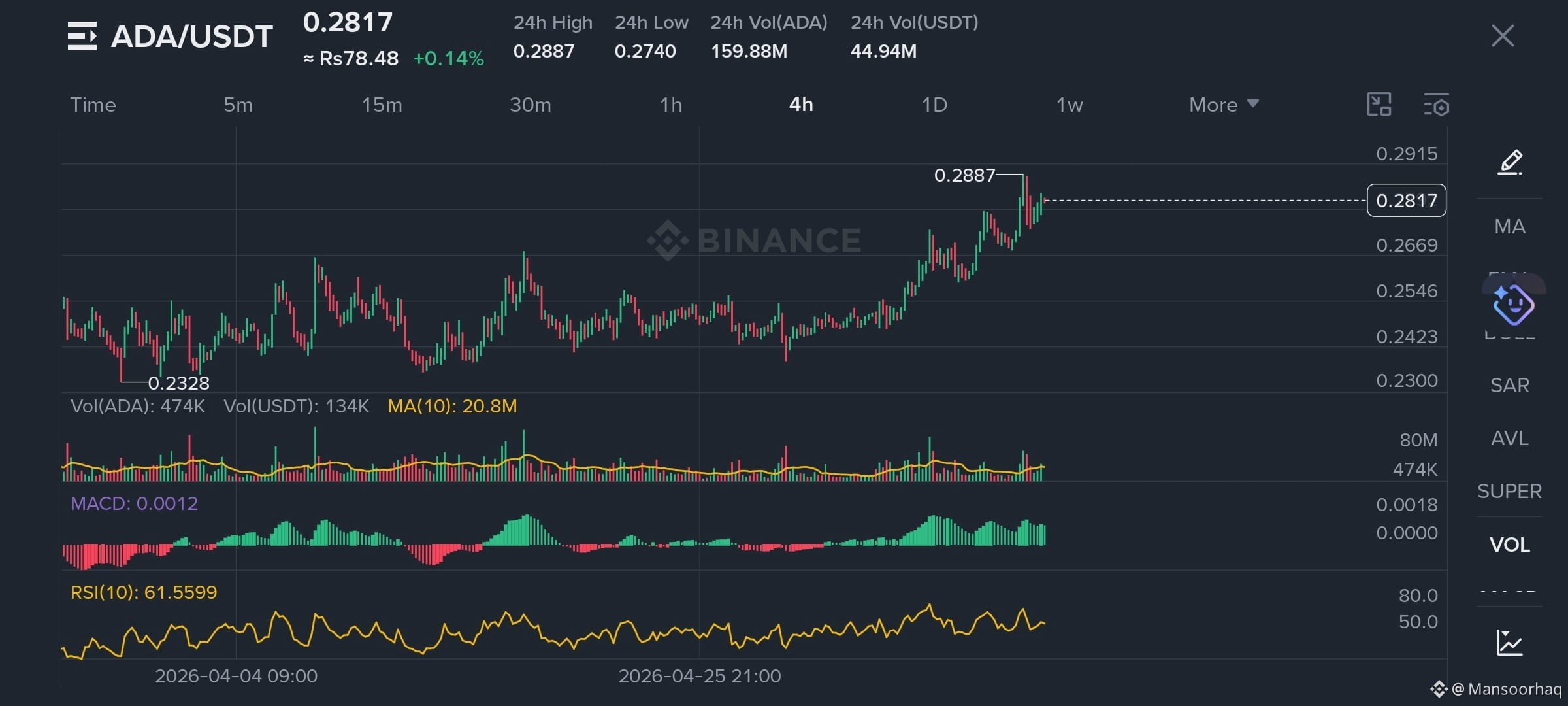Click the 50.0 RSI axis label
The image size is (1568, 706).
pyautogui.click(x=1418, y=622)
